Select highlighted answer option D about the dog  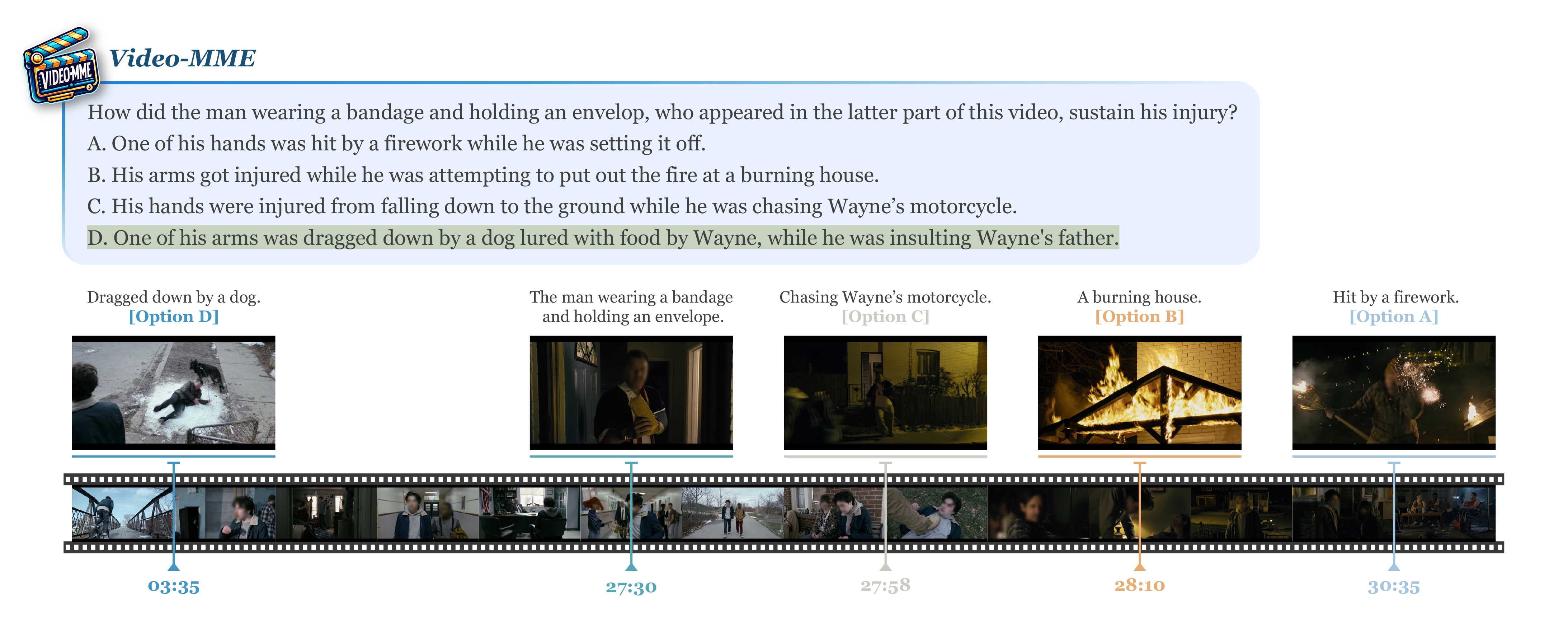[603, 238]
